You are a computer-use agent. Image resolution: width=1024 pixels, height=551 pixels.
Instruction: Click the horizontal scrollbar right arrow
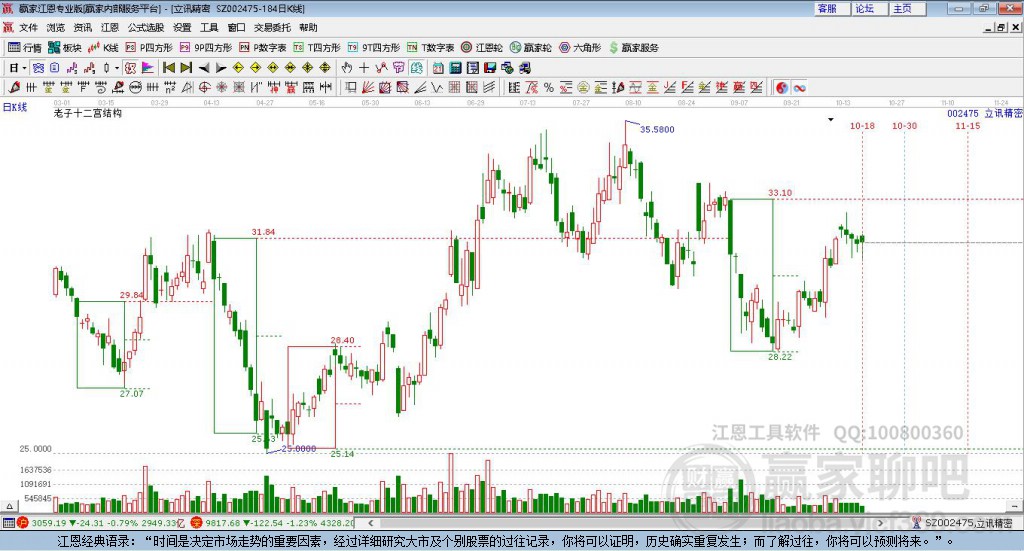880,523
